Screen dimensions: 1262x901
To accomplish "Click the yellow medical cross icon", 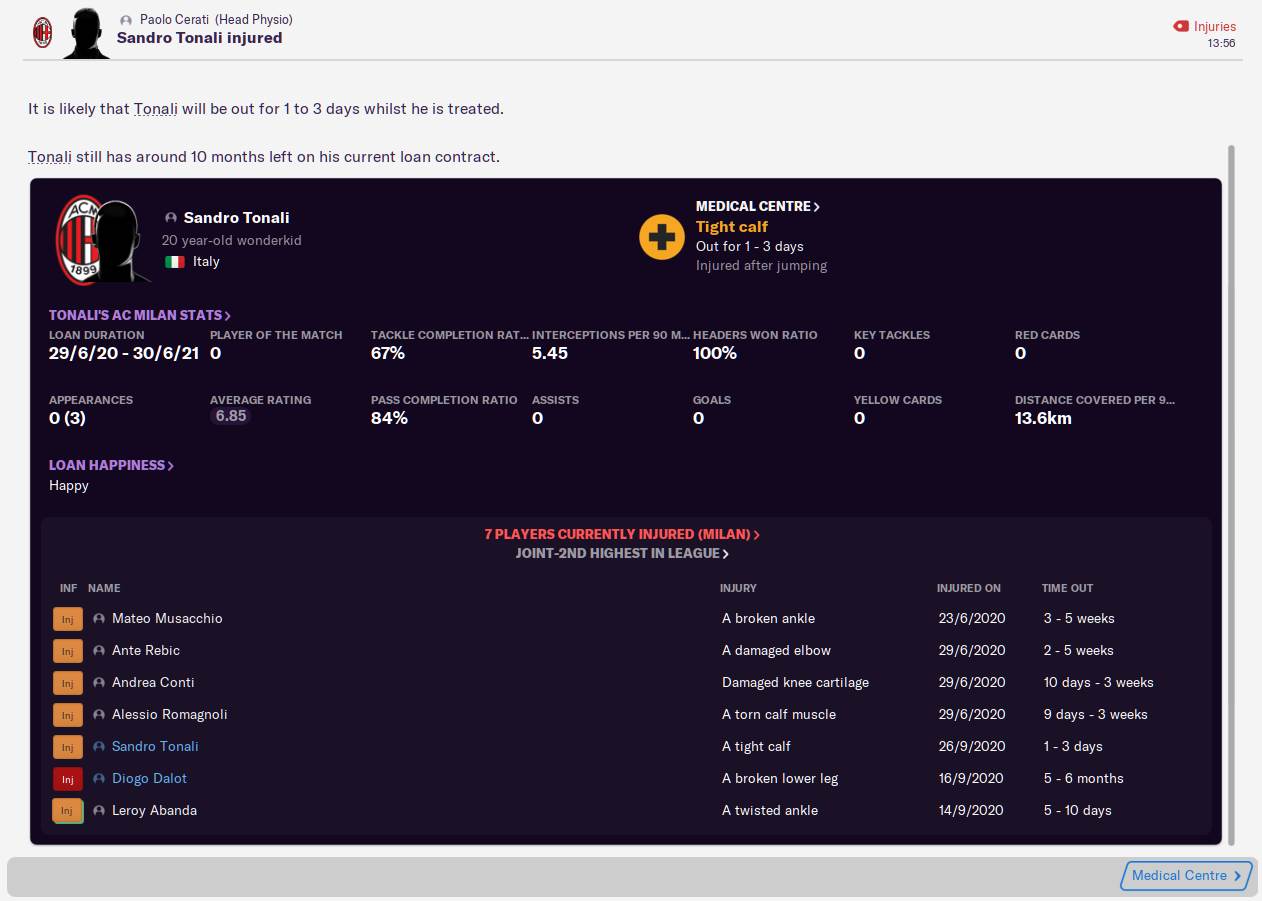I will 661,237.
